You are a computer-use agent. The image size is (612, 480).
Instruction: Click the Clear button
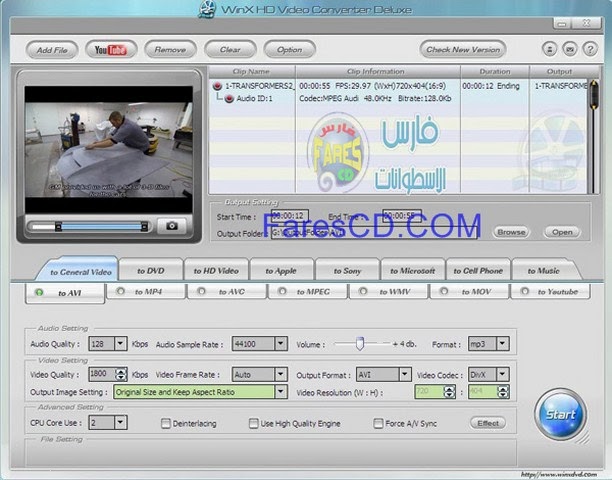230,50
